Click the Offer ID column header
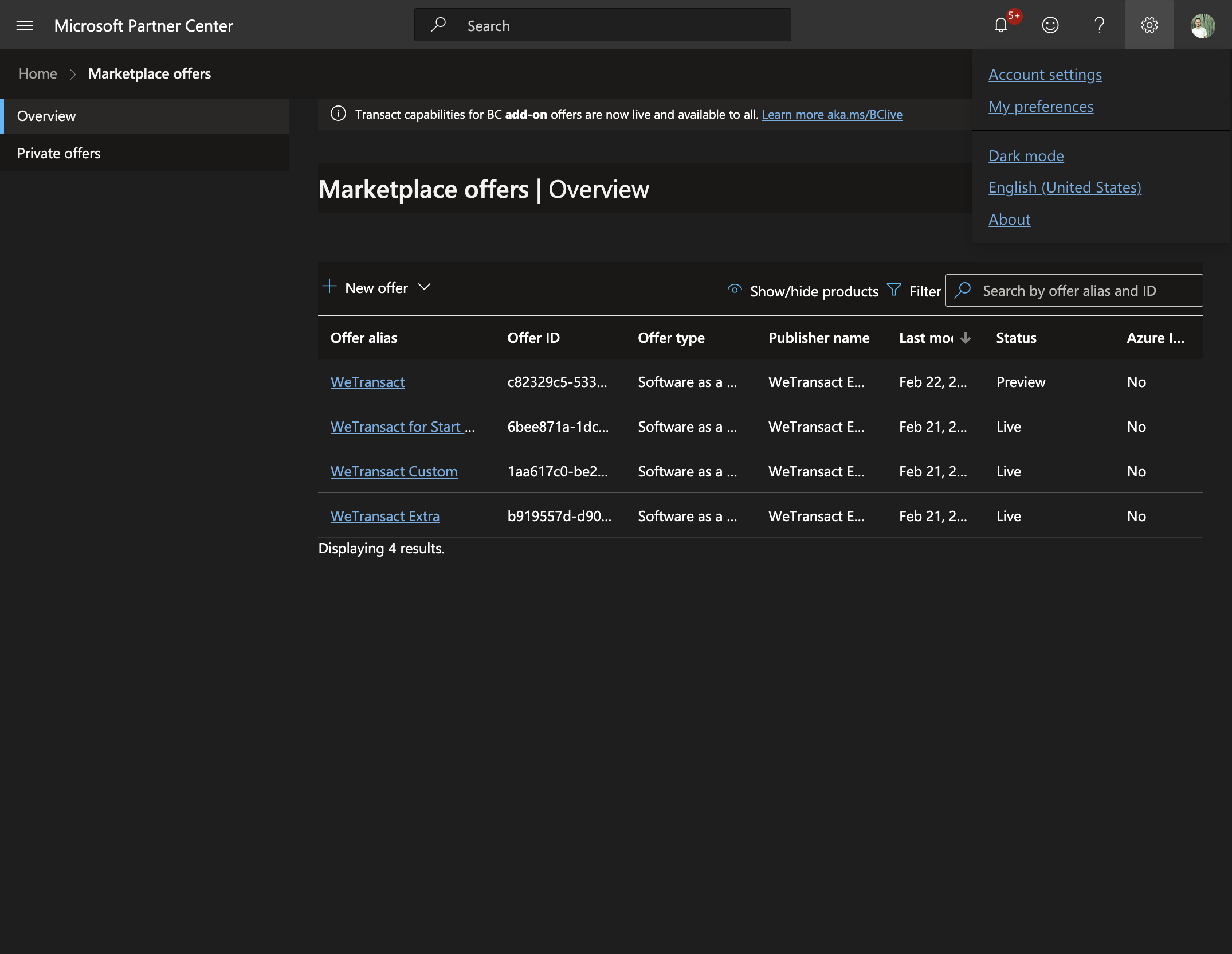 pos(533,338)
